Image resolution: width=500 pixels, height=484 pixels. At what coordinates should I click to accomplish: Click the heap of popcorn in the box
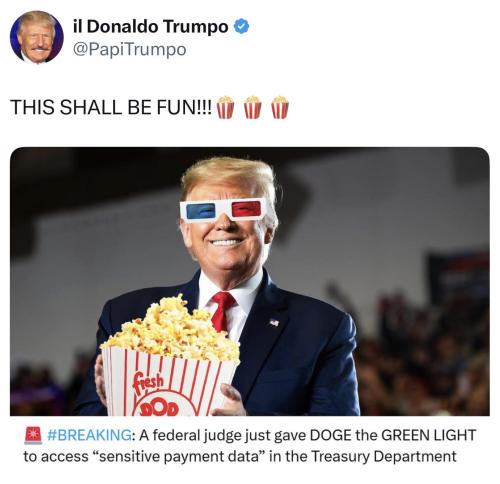click(172, 329)
